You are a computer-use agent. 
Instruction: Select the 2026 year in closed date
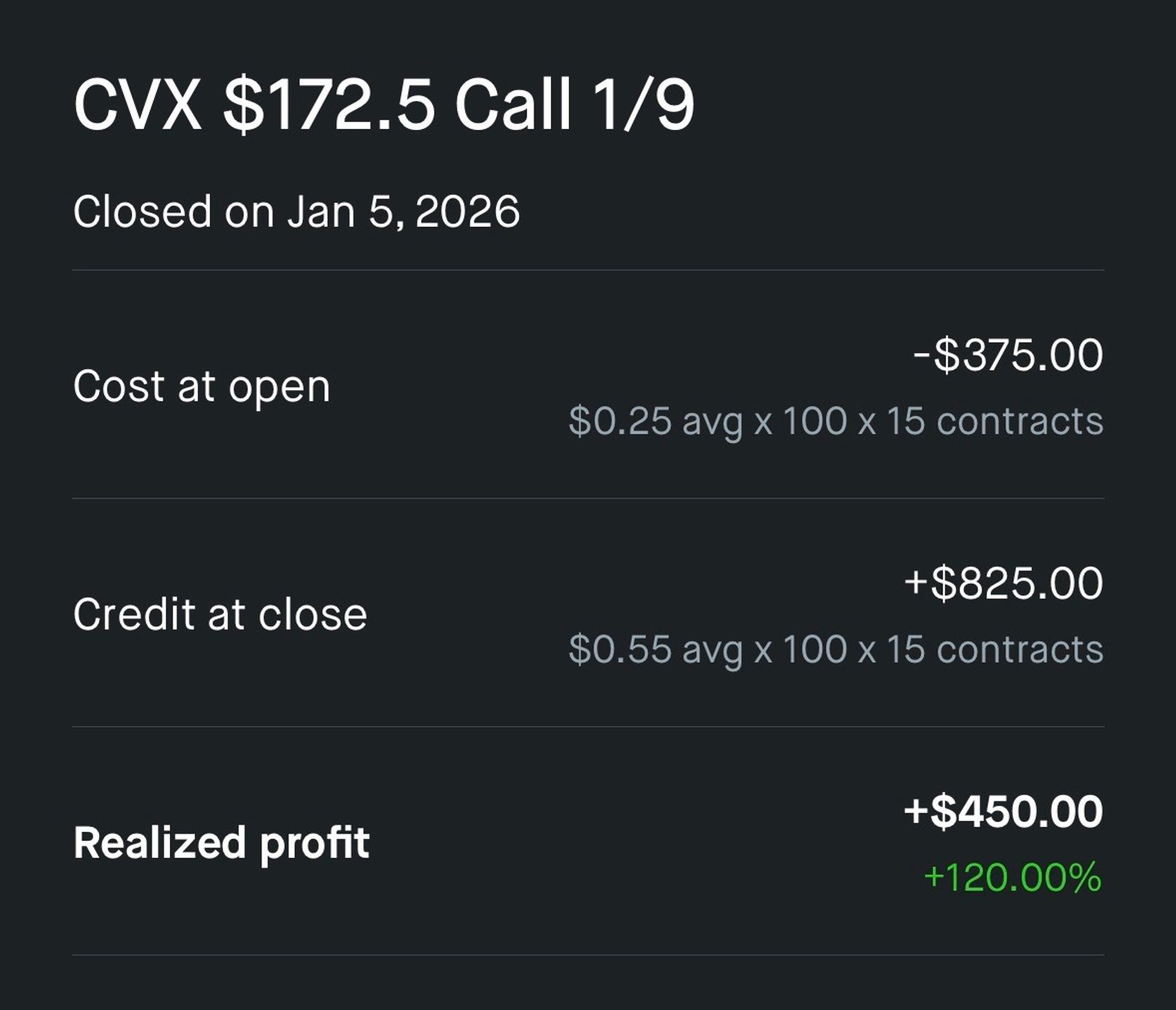pyautogui.click(x=467, y=212)
